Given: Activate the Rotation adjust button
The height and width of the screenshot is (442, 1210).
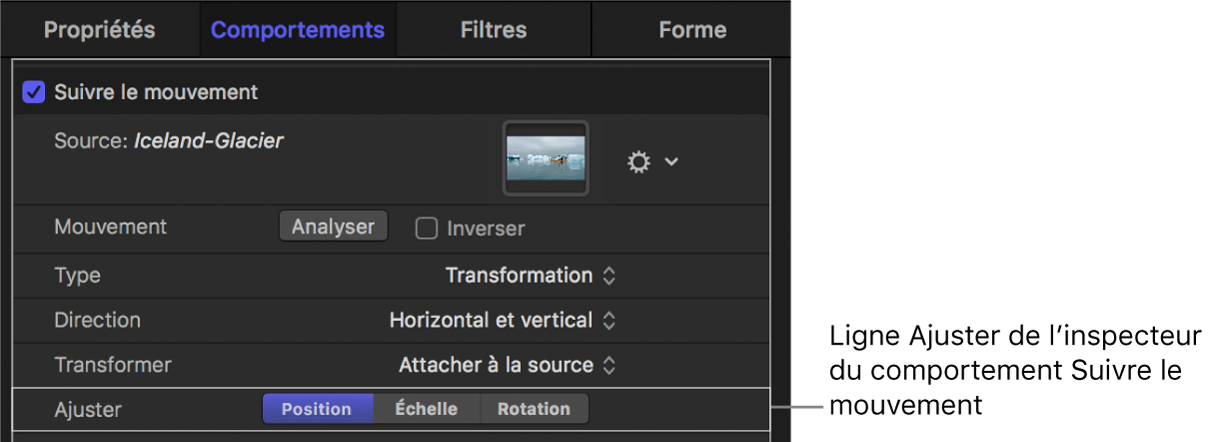Looking at the screenshot, I should [534, 409].
